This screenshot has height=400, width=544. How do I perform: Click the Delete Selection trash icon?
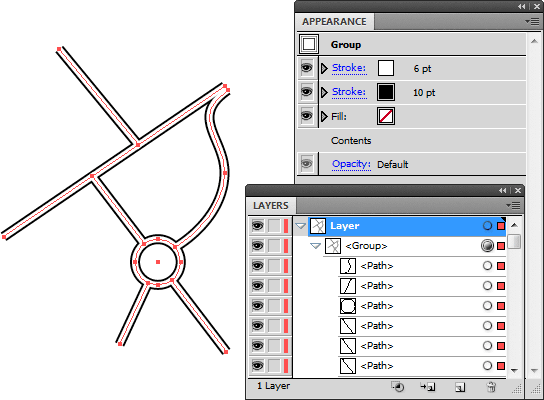491,387
